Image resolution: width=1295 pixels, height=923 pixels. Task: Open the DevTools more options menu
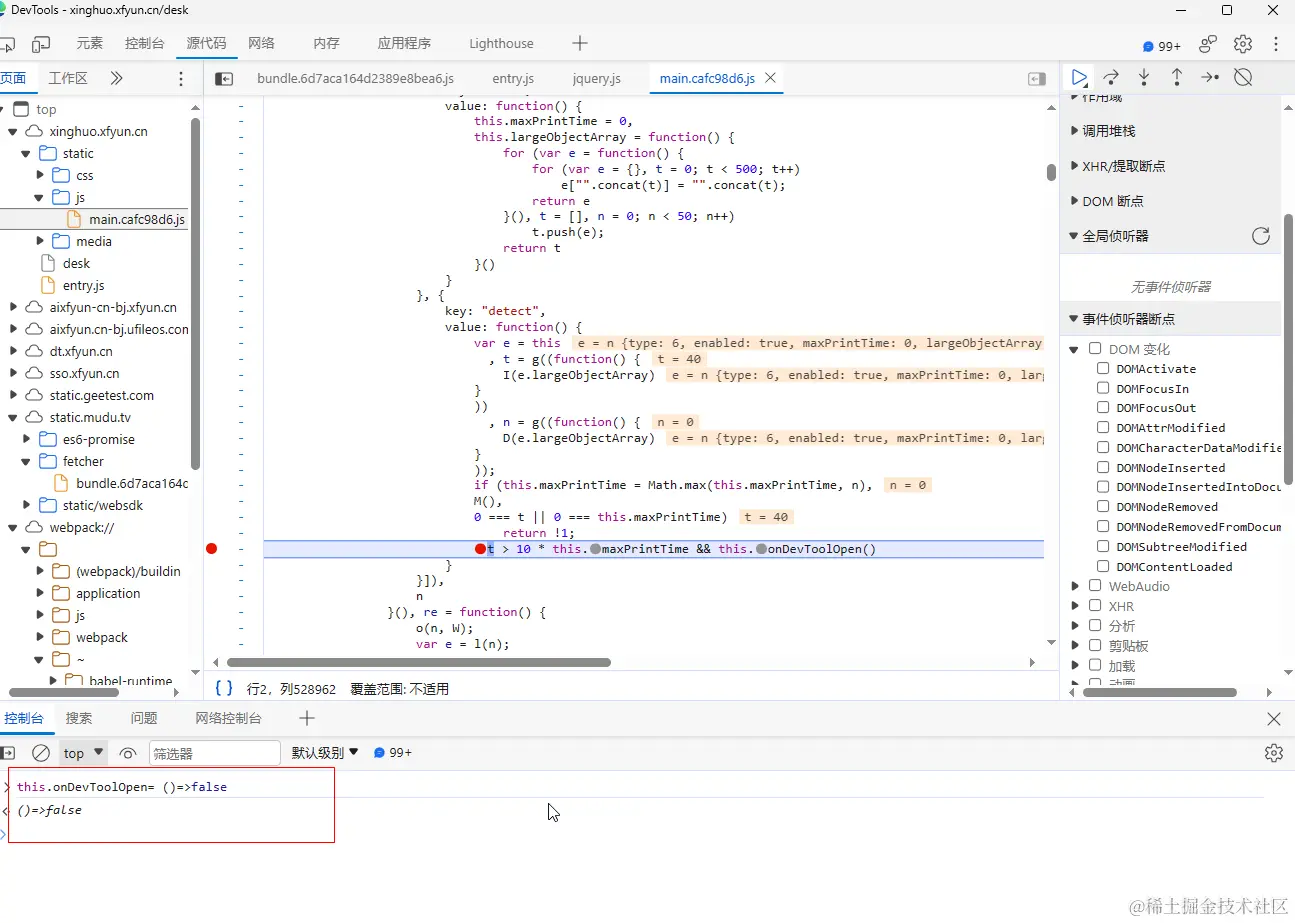[1276, 44]
